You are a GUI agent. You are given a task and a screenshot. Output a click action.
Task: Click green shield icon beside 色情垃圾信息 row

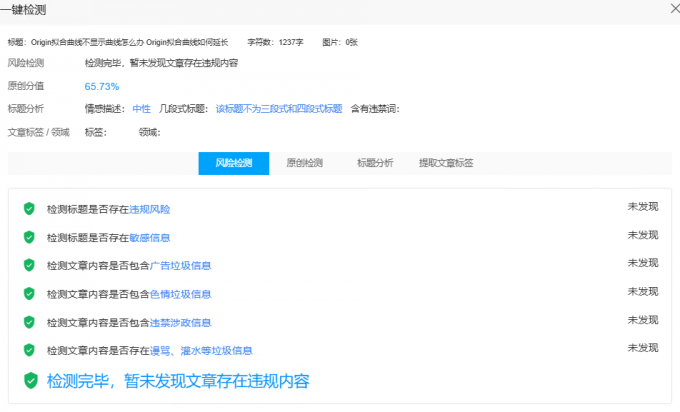(29, 294)
